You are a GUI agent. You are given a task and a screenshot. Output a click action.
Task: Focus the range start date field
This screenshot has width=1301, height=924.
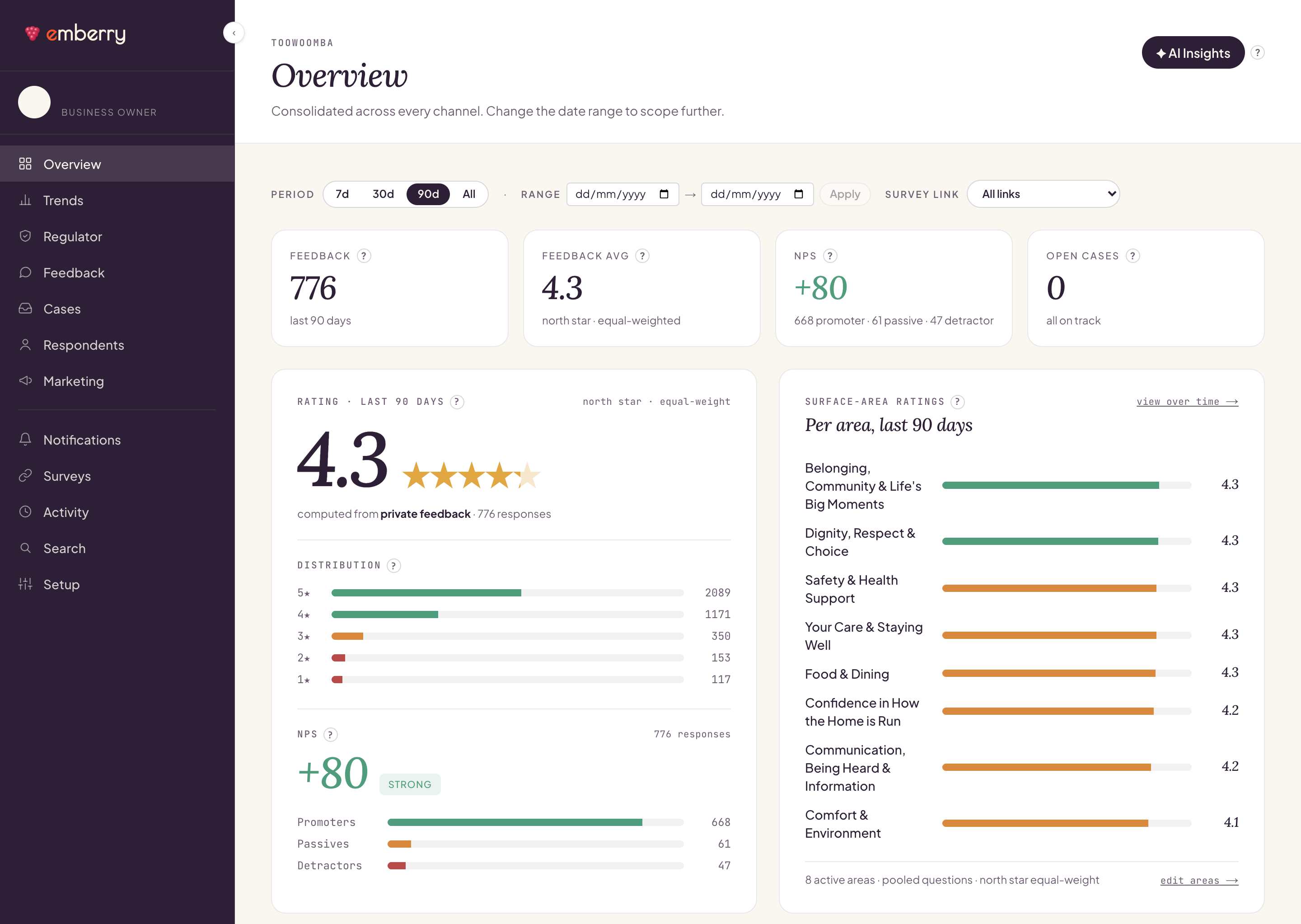[622, 194]
